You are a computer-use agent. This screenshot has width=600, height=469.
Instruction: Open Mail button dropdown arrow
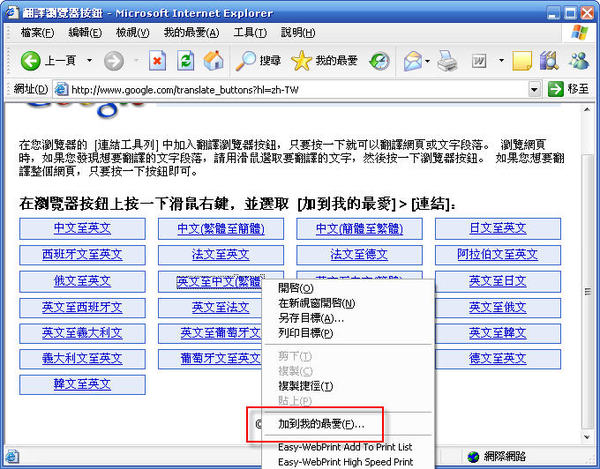[427, 61]
